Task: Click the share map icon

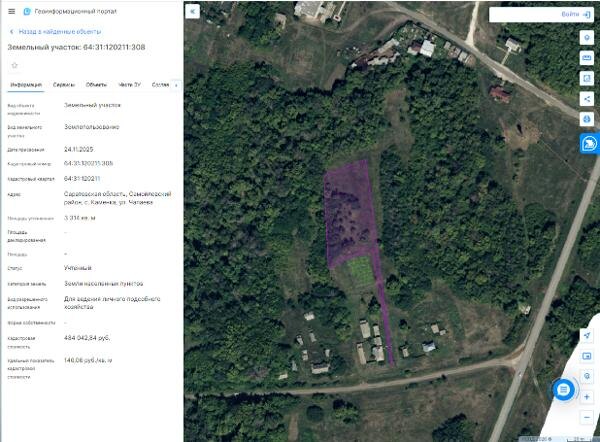Action: 587,99
